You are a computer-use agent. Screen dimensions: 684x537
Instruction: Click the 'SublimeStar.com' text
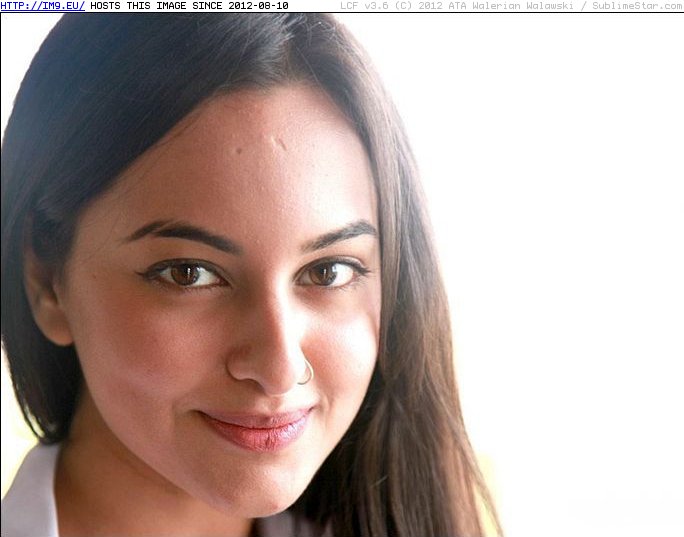point(637,6)
